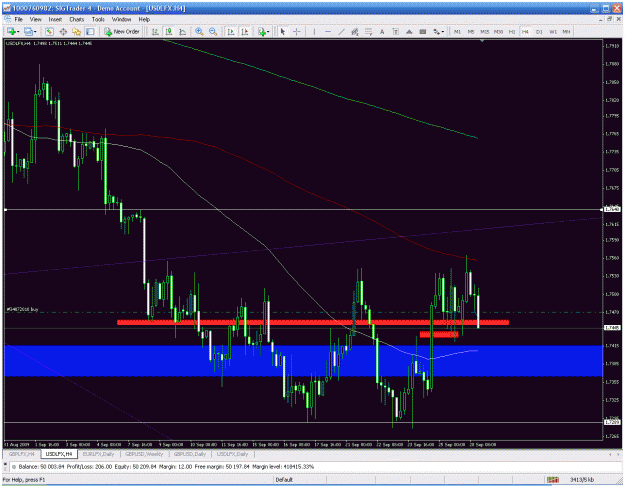Open the Indicators list dropdown
The height and width of the screenshot is (486, 625).
click(x=263, y=31)
